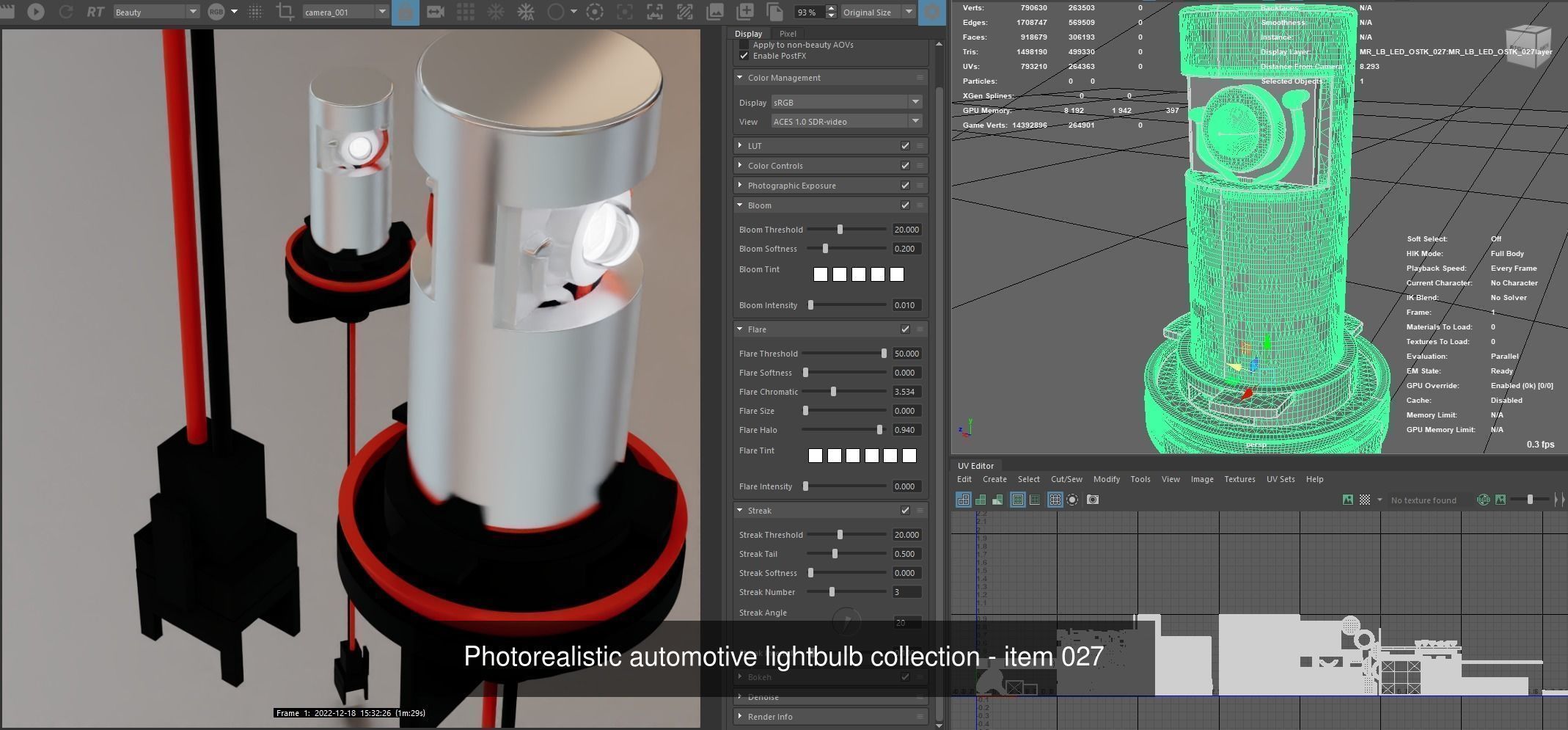Viewport: 1568px width, 730px height.
Task: Disable the Streak effect checkbox
Action: click(x=905, y=511)
